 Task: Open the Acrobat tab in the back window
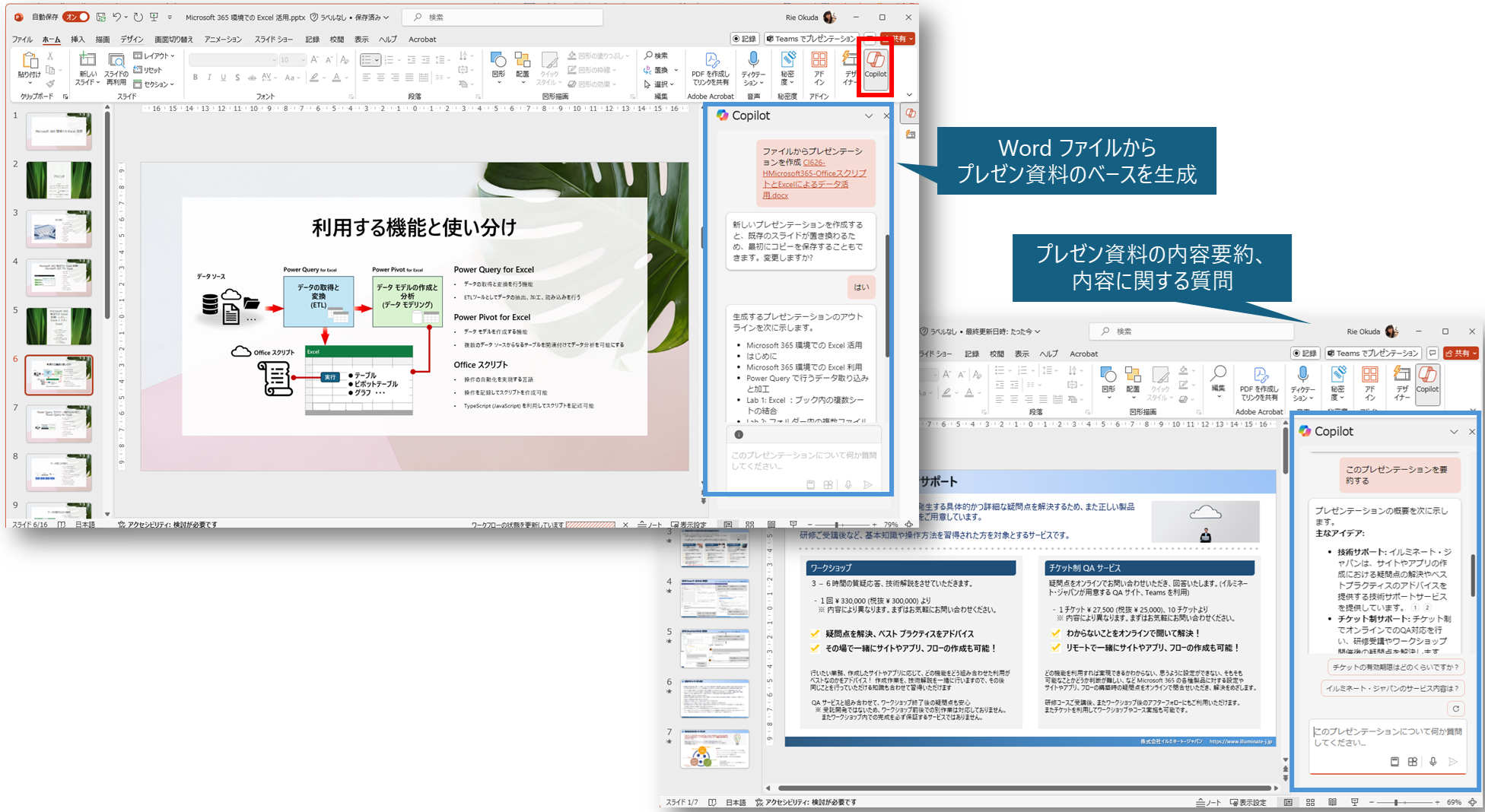point(1084,354)
